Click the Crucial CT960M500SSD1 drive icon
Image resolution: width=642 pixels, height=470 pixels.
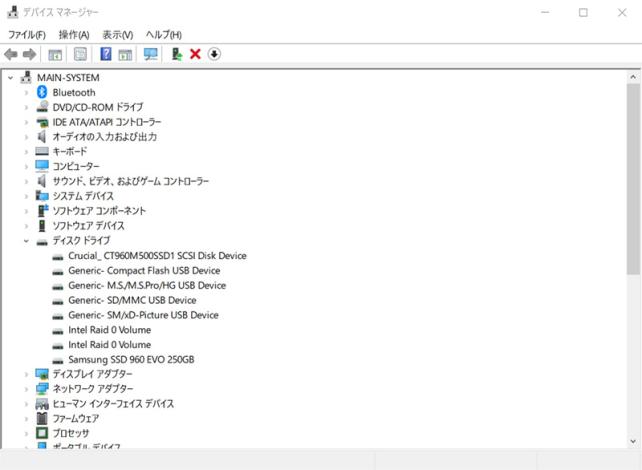click(x=58, y=257)
